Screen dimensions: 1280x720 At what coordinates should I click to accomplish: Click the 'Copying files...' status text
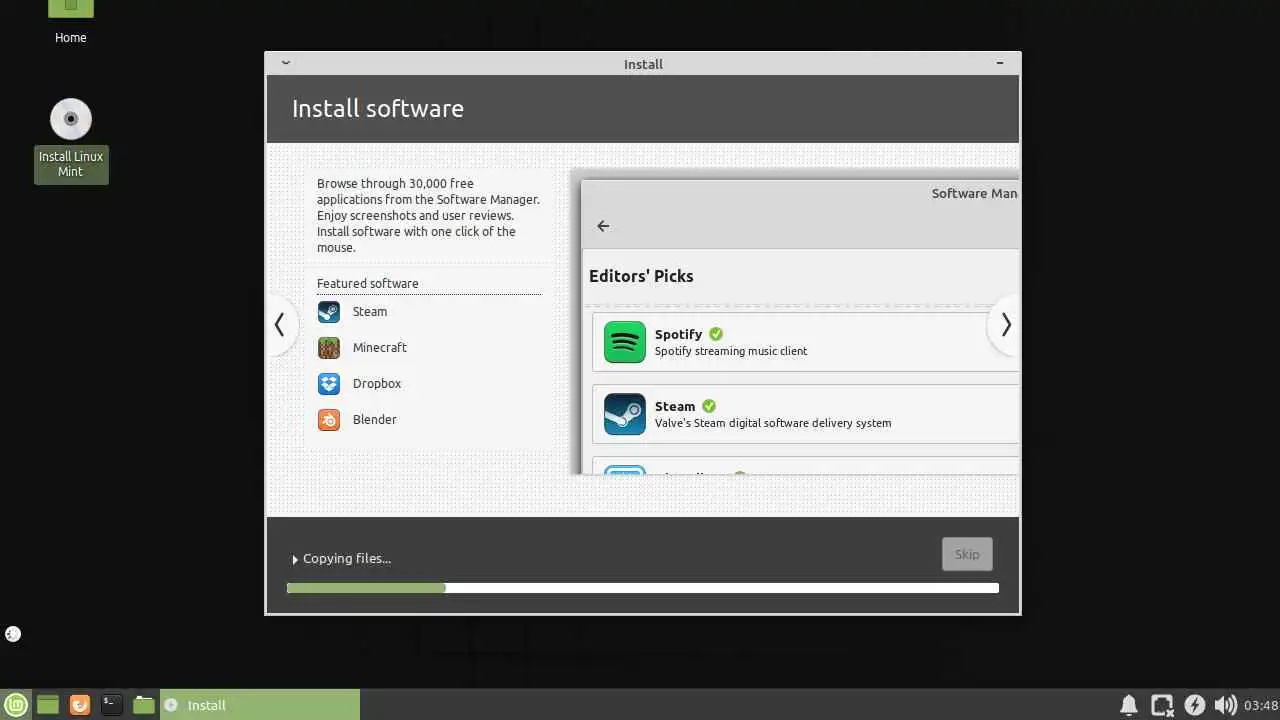click(x=347, y=559)
